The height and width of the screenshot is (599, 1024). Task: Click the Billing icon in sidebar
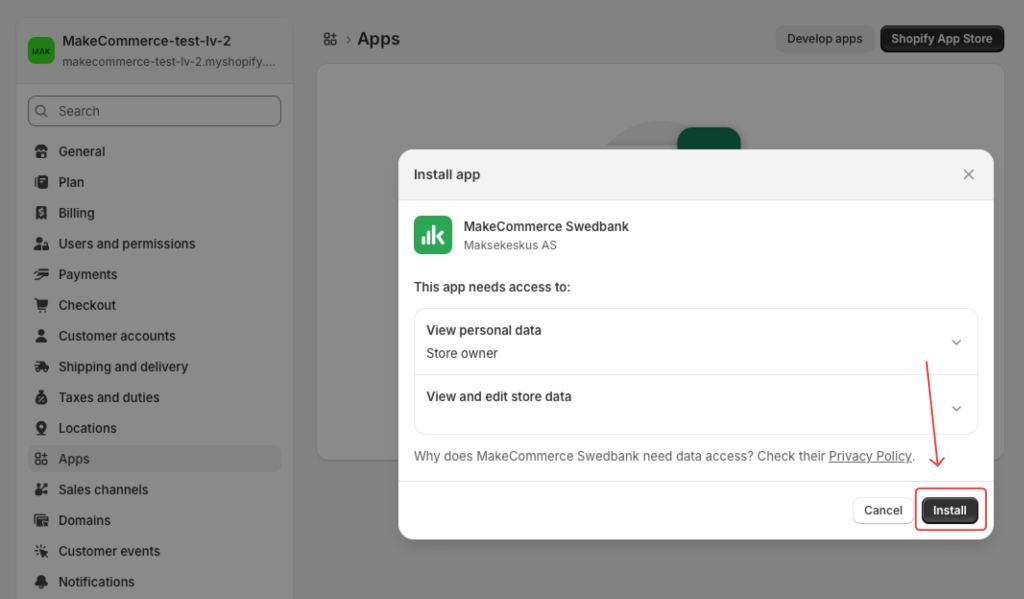41,213
